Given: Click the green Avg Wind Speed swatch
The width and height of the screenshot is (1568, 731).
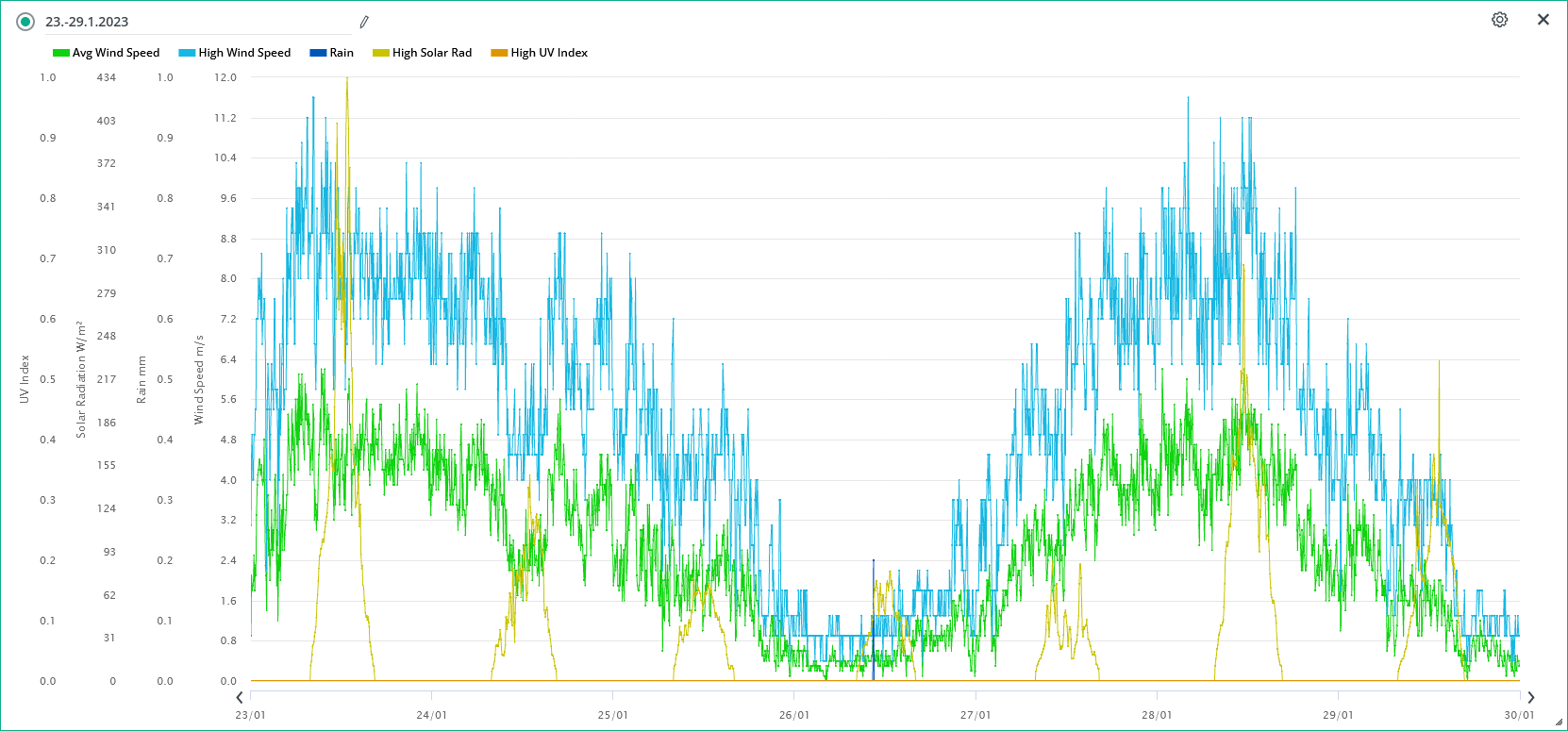Looking at the screenshot, I should pos(61,53).
